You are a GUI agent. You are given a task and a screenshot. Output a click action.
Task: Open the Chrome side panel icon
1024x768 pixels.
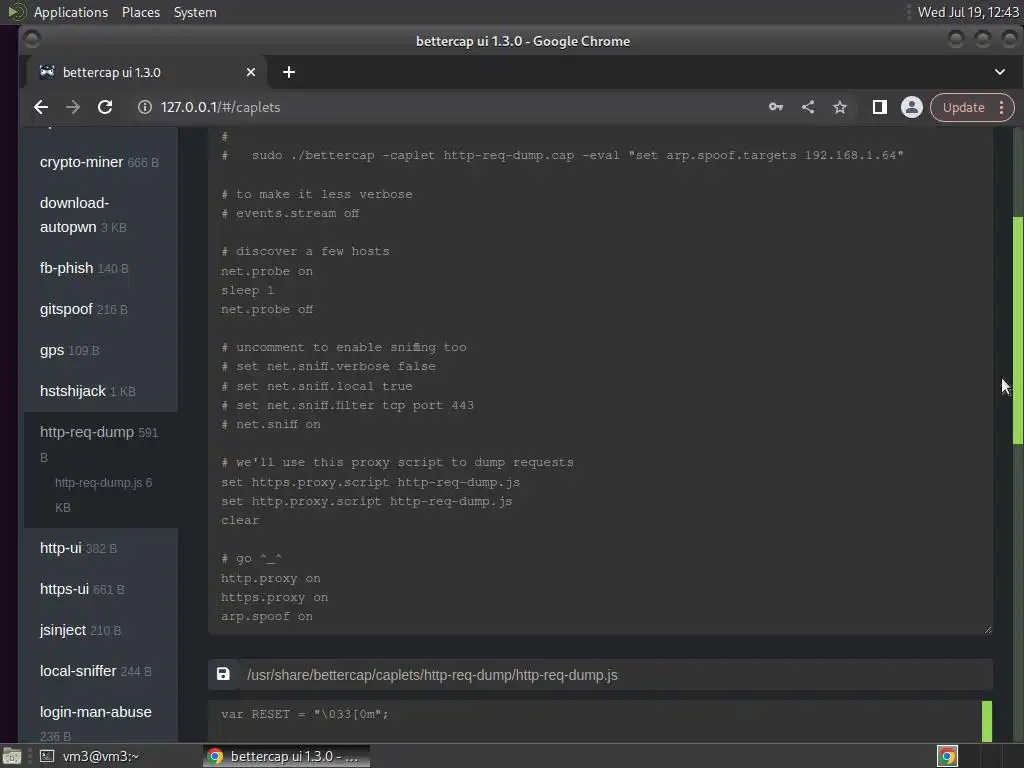[880, 107]
